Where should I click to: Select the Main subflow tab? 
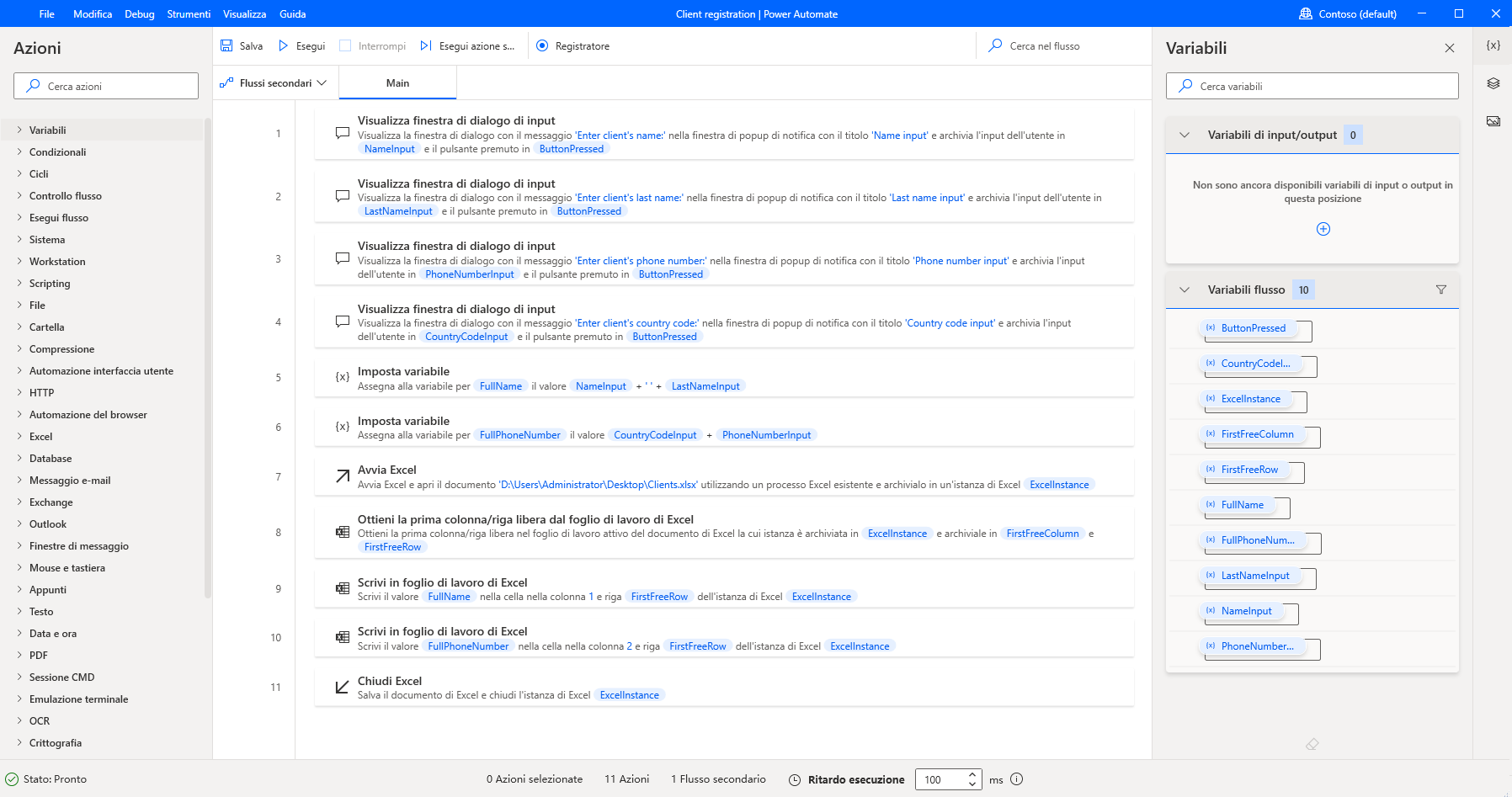398,83
